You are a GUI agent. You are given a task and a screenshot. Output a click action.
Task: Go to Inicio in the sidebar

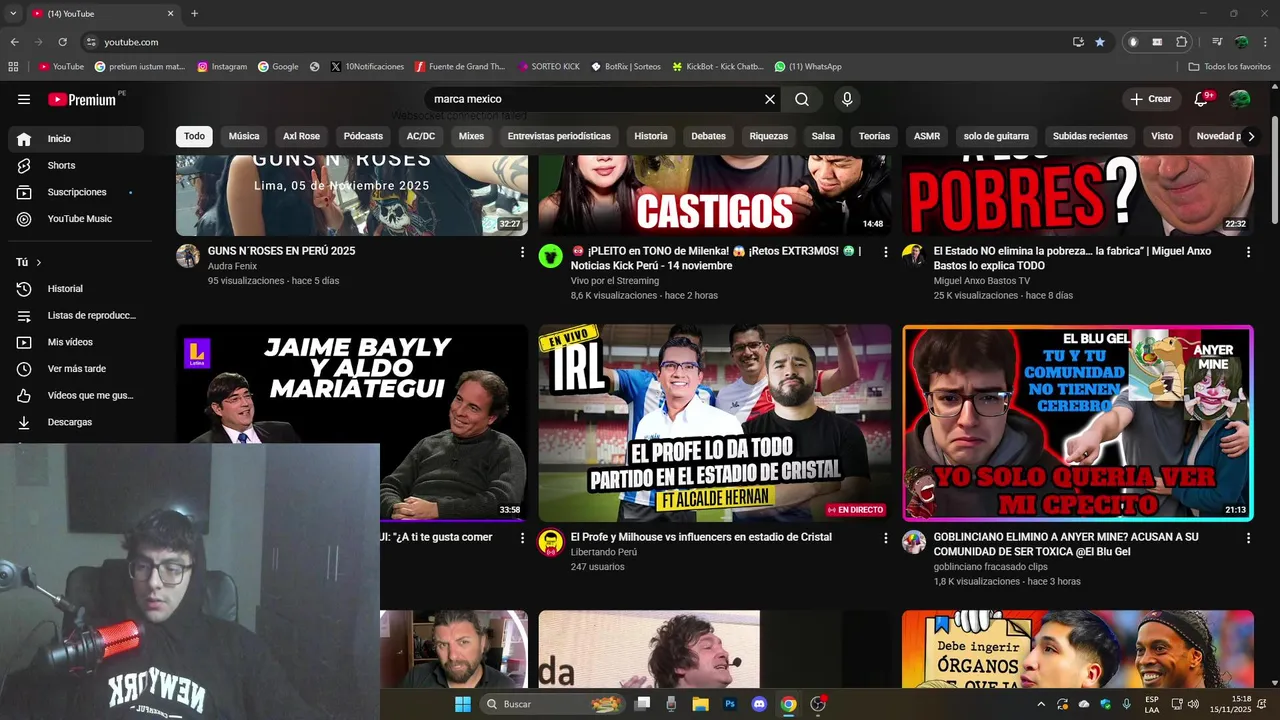point(76,139)
